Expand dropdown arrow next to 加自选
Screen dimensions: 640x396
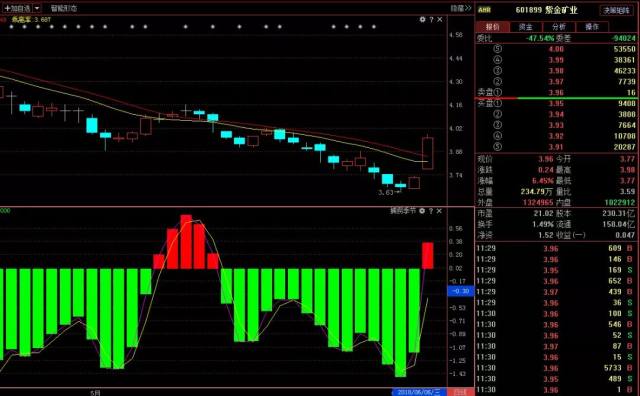pyautogui.click(x=37, y=8)
